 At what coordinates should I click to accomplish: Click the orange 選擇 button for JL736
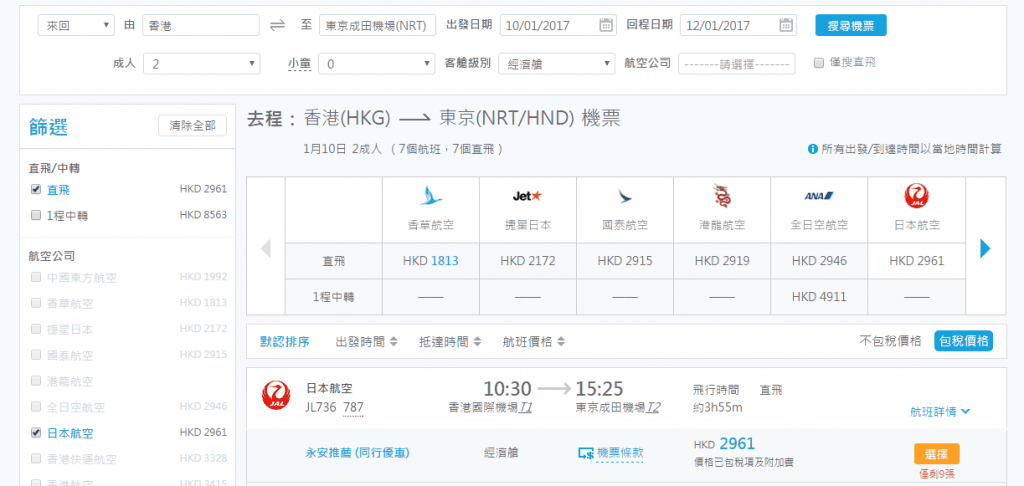click(936, 453)
